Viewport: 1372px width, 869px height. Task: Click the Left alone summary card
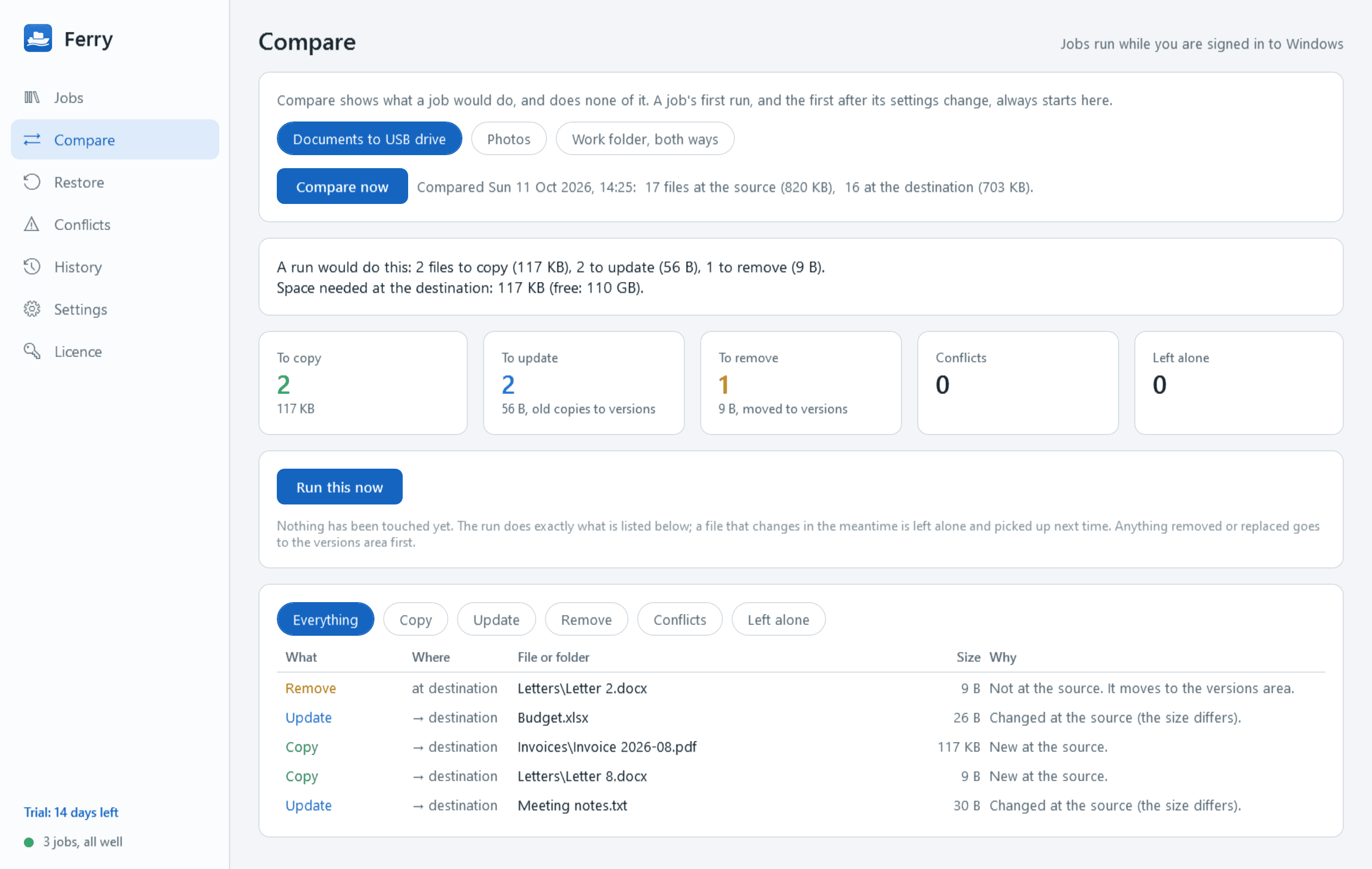[1238, 382]
